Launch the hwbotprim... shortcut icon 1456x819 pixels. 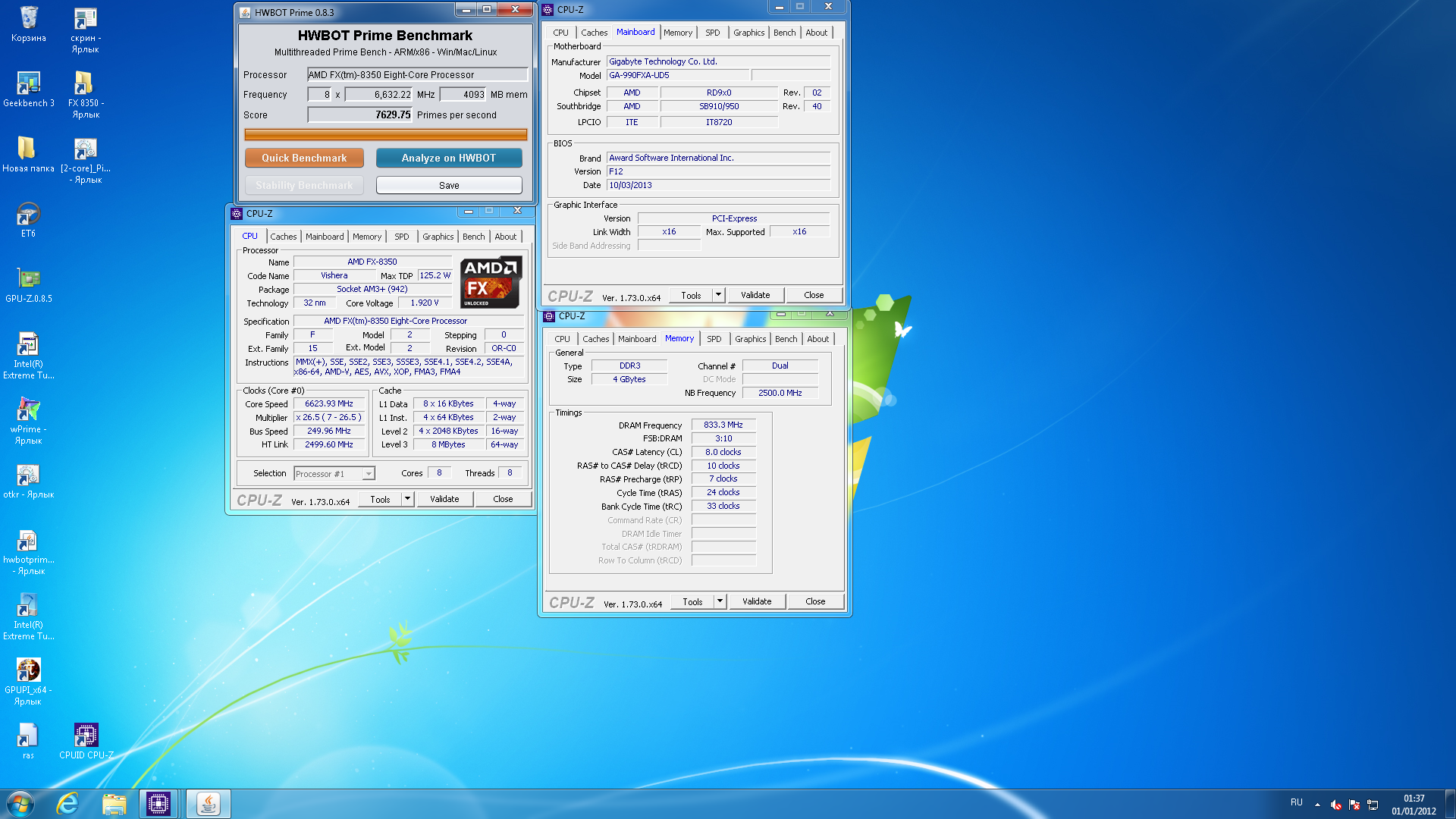click(x=29, y=552)
